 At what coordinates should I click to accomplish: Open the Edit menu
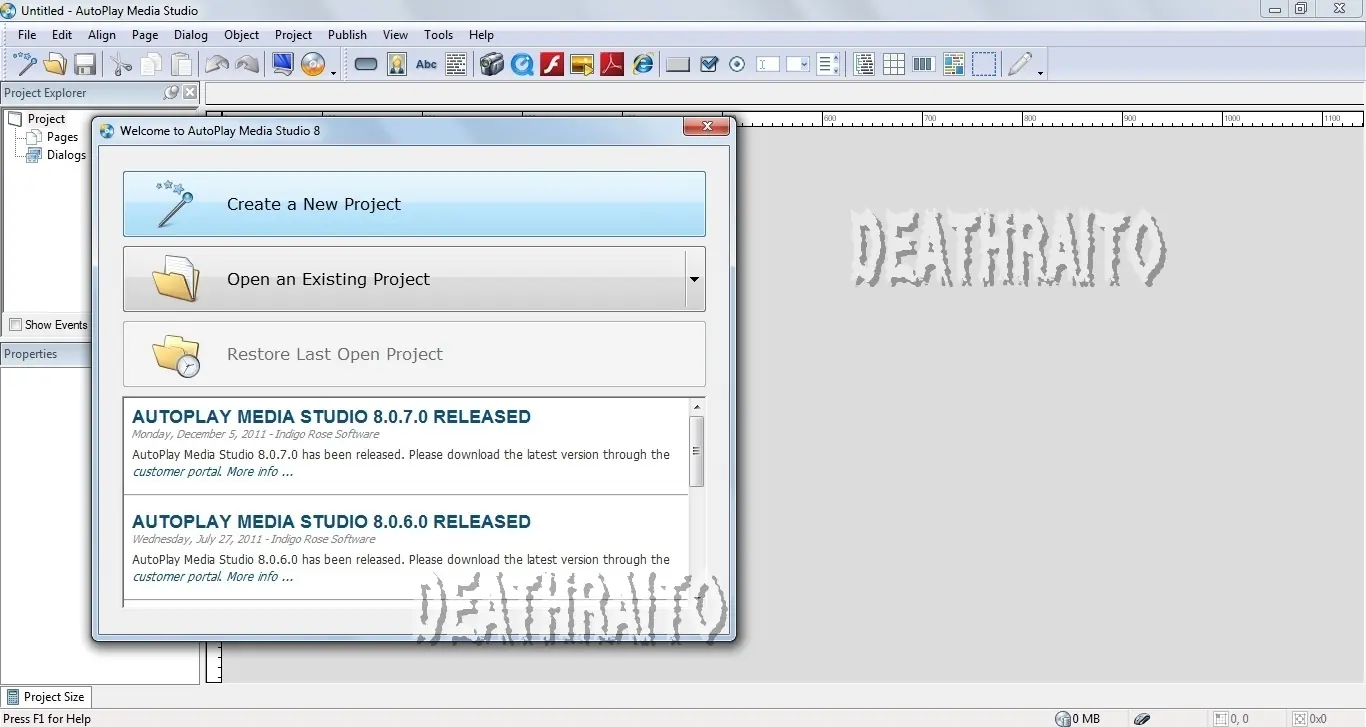tap(62, 35)
